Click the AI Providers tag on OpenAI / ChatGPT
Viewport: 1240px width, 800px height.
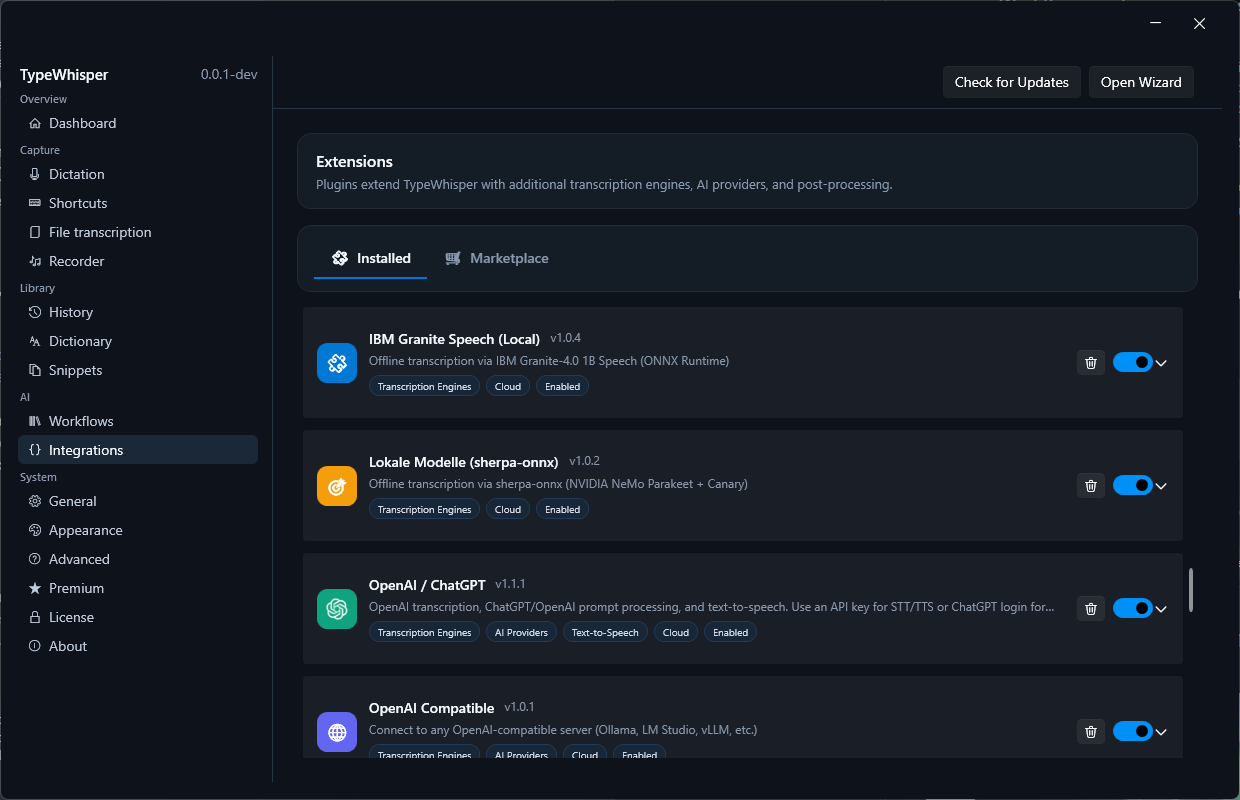pyautogui.click(x=521, y=632)
